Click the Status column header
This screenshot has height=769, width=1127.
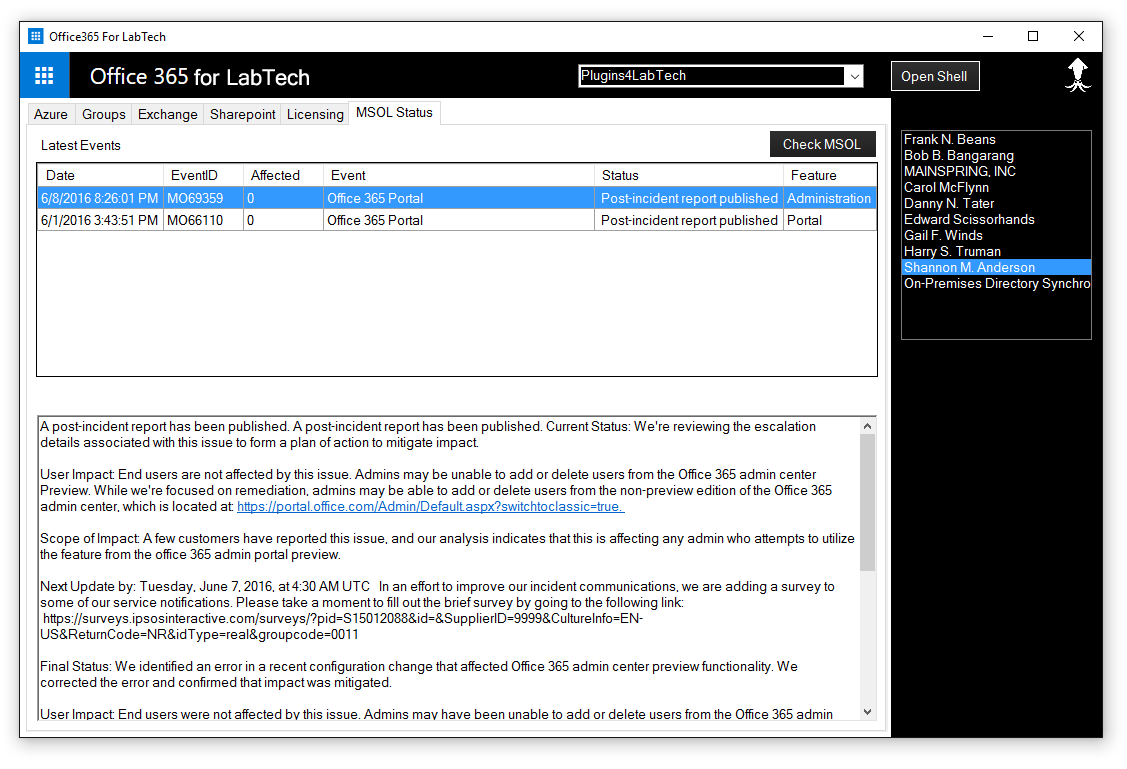tap(689, 175)
